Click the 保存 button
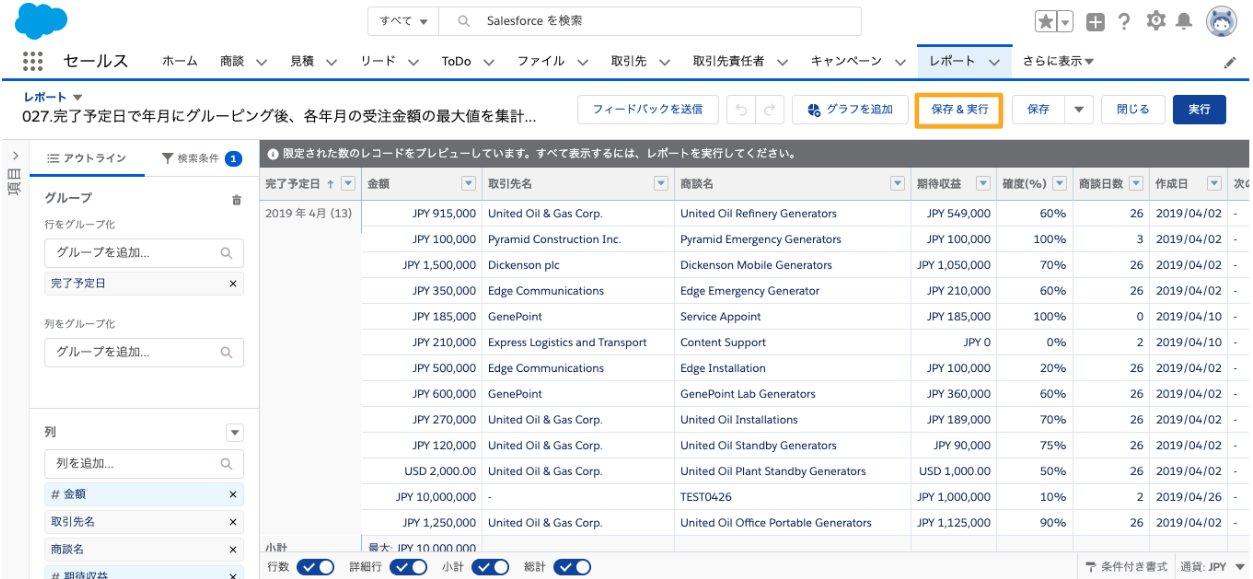The width and height of the screenshot is (1253, 579). coord(1038,110)
